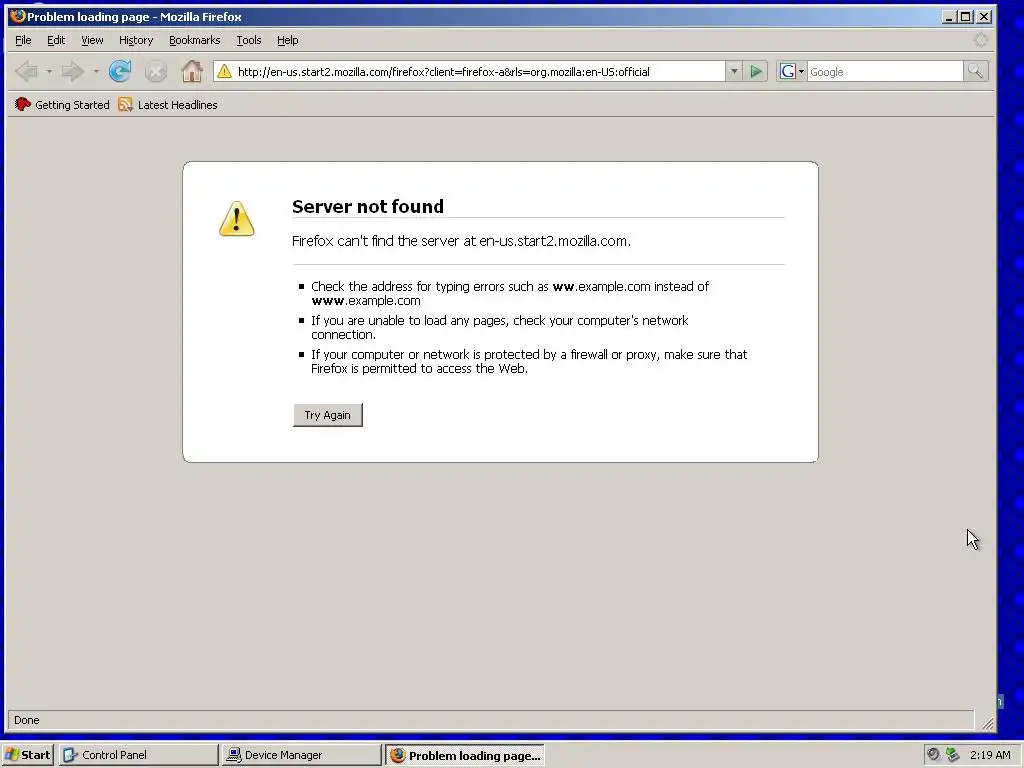This screenshot has height=768, width=1024.
Task: Open the Edit menu
Action: point(56,40)
